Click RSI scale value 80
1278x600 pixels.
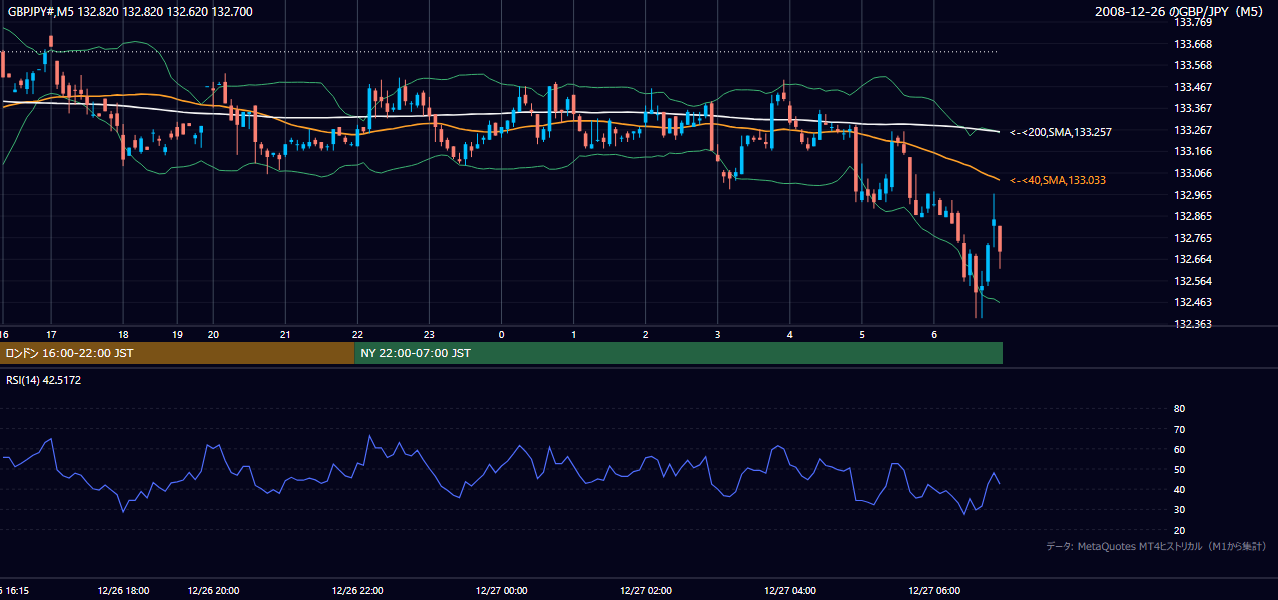(x=1179, y=409)
